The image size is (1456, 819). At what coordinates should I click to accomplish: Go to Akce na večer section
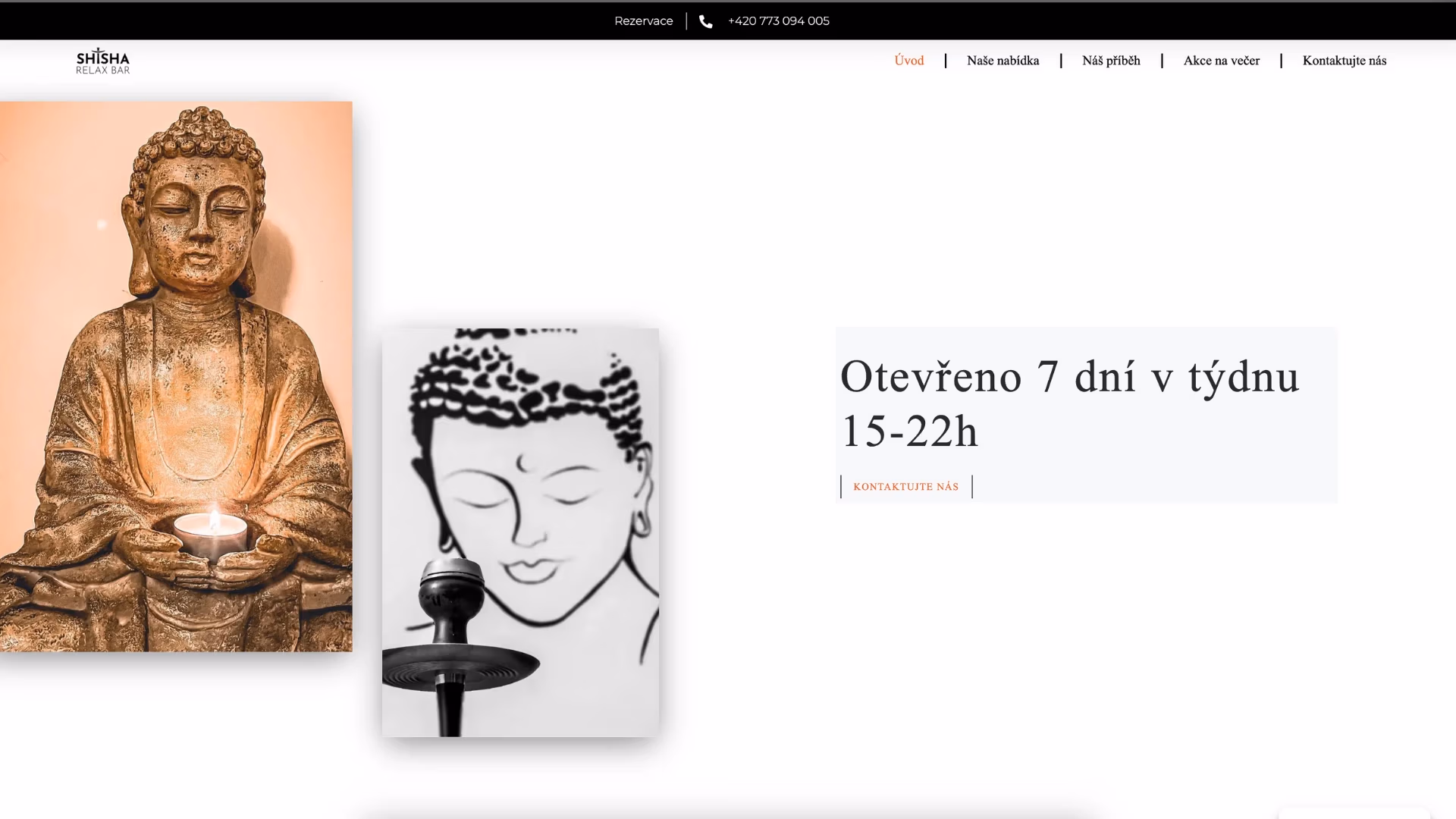pyautogui.click(x=1221, y=60)
